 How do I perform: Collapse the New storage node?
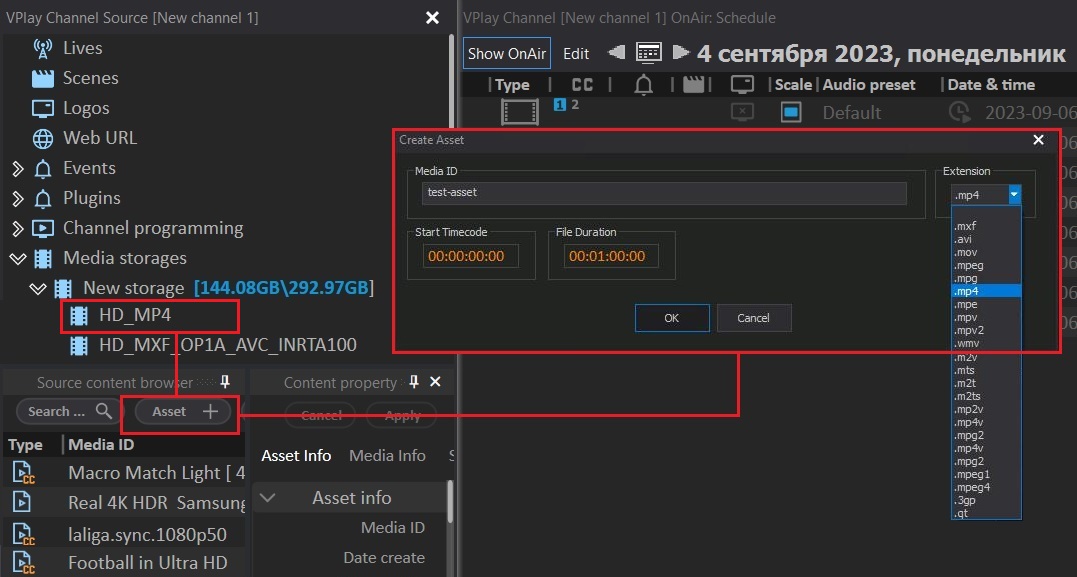(38, 288)
